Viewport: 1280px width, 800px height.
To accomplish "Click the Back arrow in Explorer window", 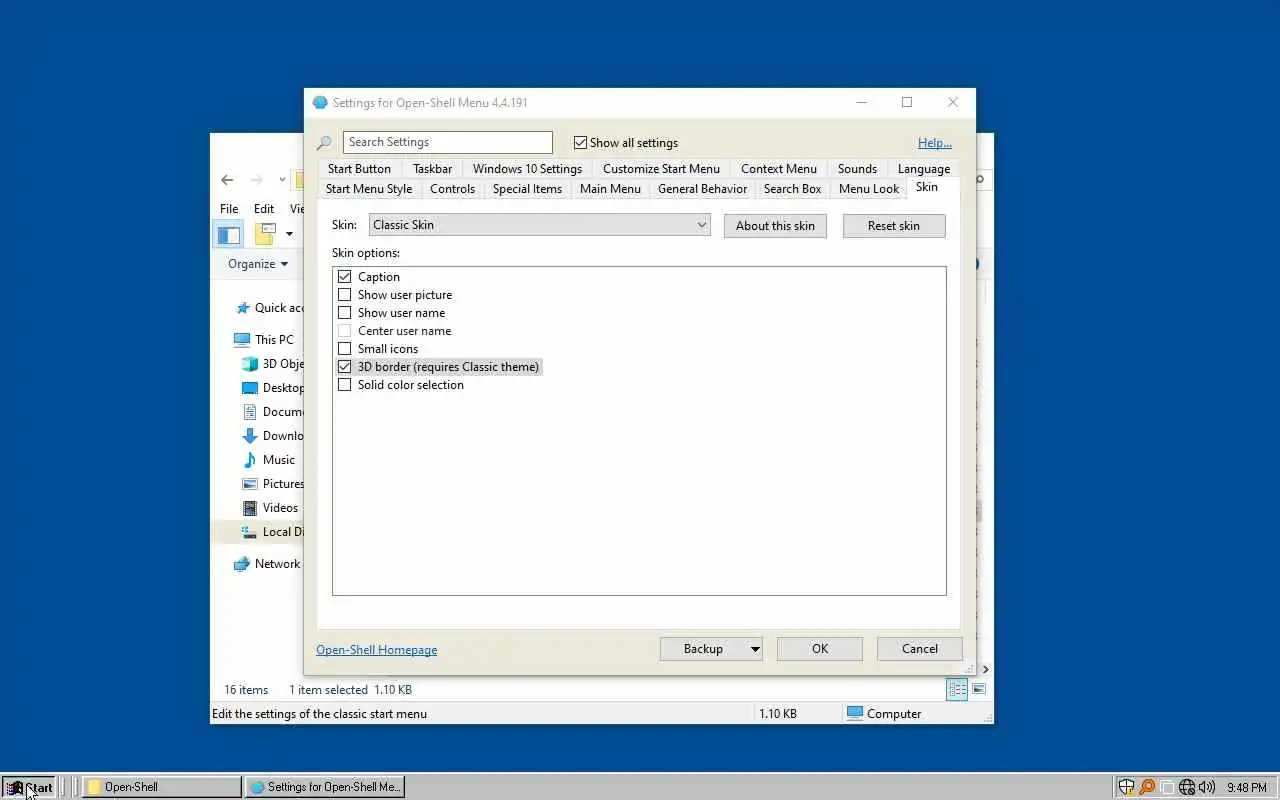I will [x=227, y=180].
